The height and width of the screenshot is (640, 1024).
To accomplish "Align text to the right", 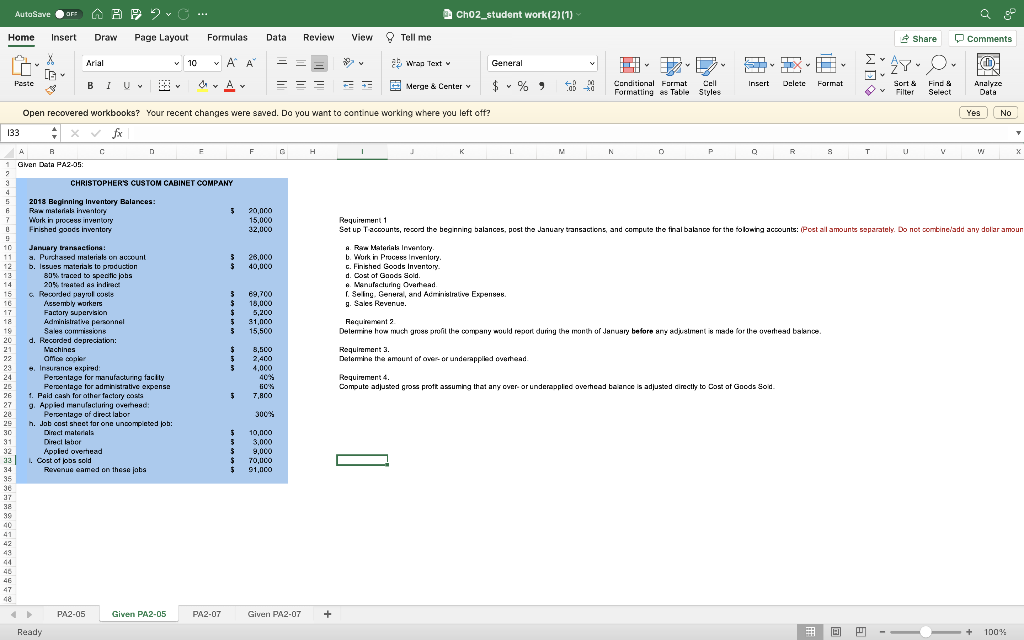I will [319, 86].
